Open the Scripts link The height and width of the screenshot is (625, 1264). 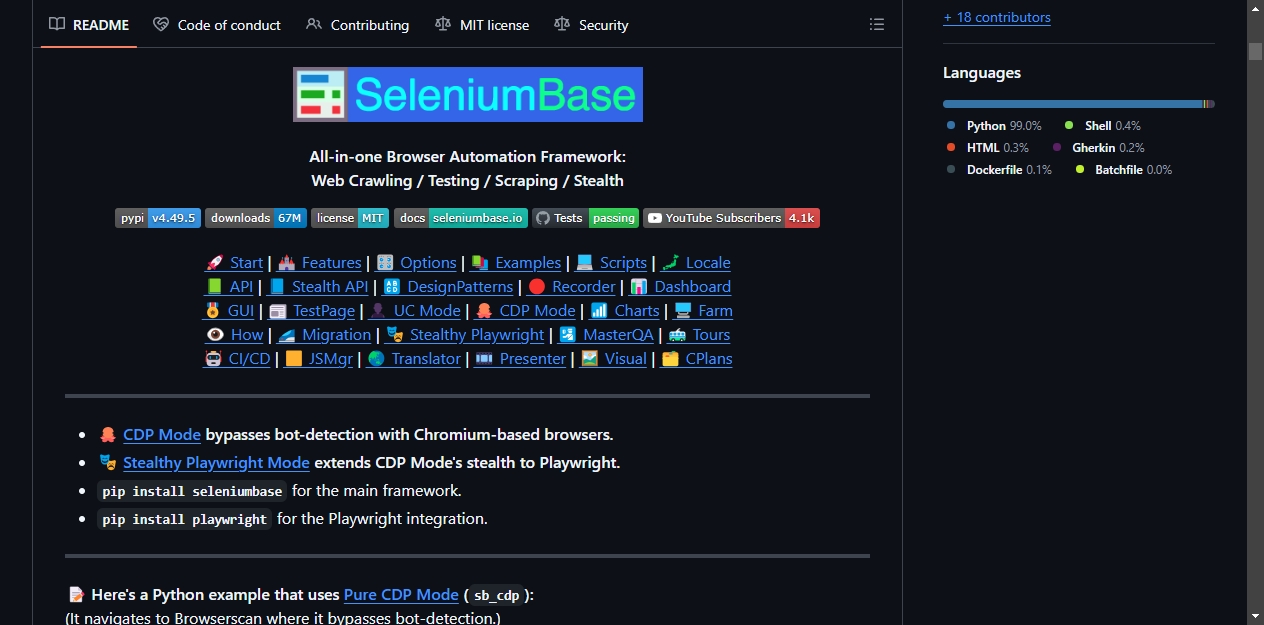coord(611,263)
